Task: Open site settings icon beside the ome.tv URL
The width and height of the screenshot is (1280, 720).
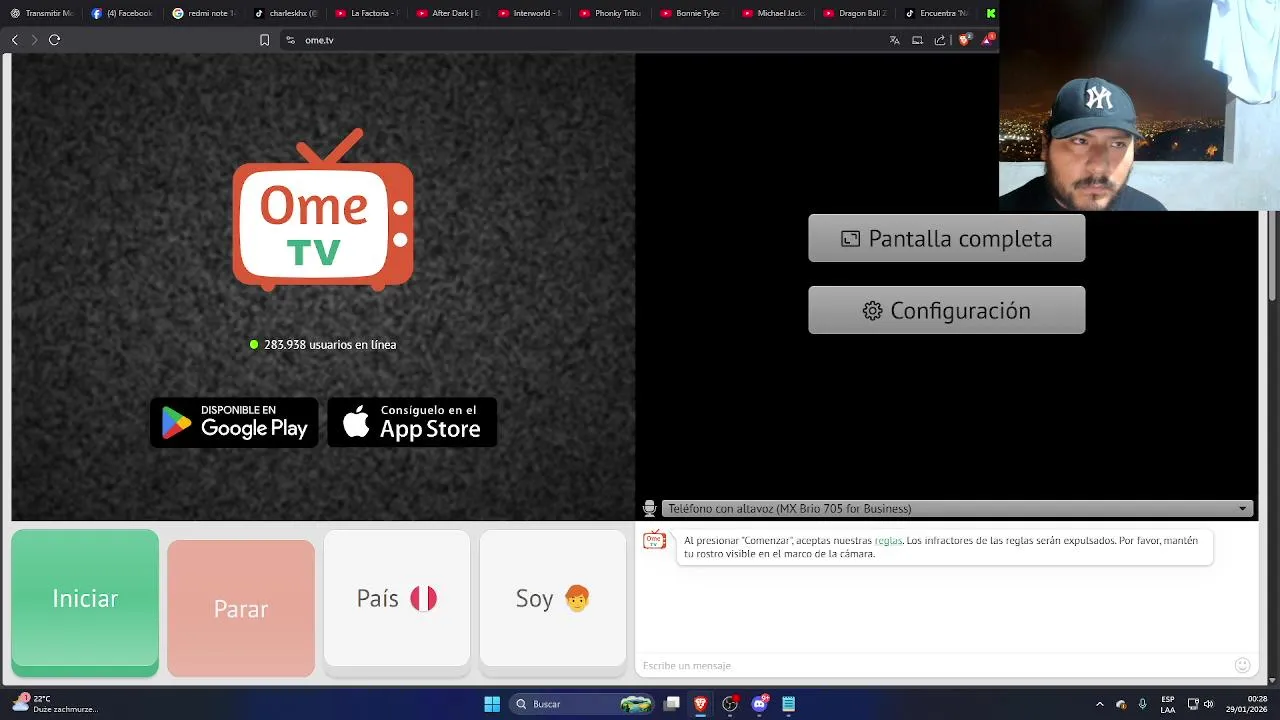Action: [x=290, y=40]
